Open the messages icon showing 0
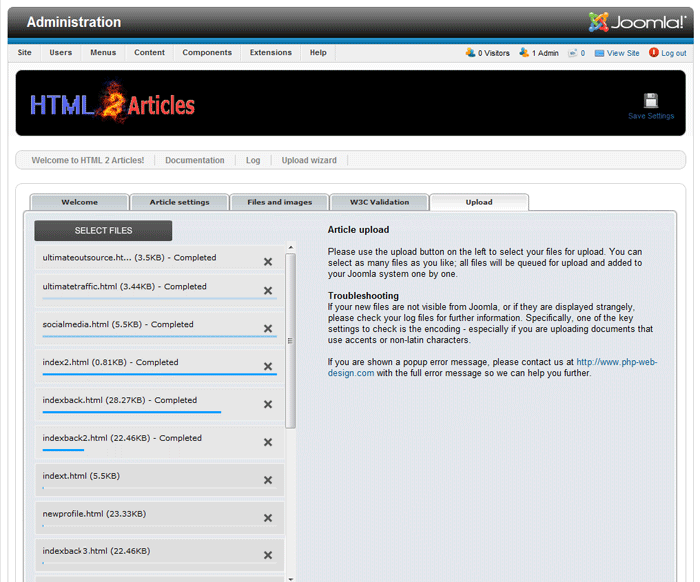 click(x=572, y=53)
